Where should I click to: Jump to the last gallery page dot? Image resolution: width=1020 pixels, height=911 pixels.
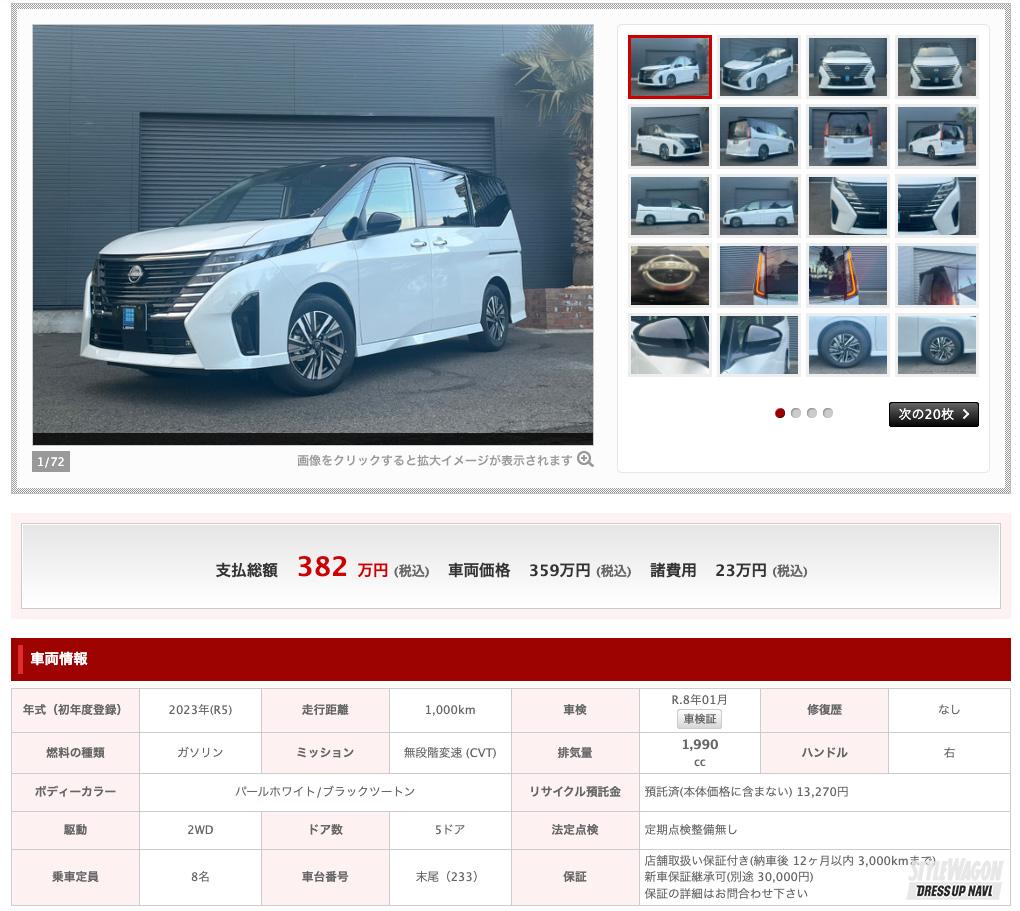click(828, 413)
